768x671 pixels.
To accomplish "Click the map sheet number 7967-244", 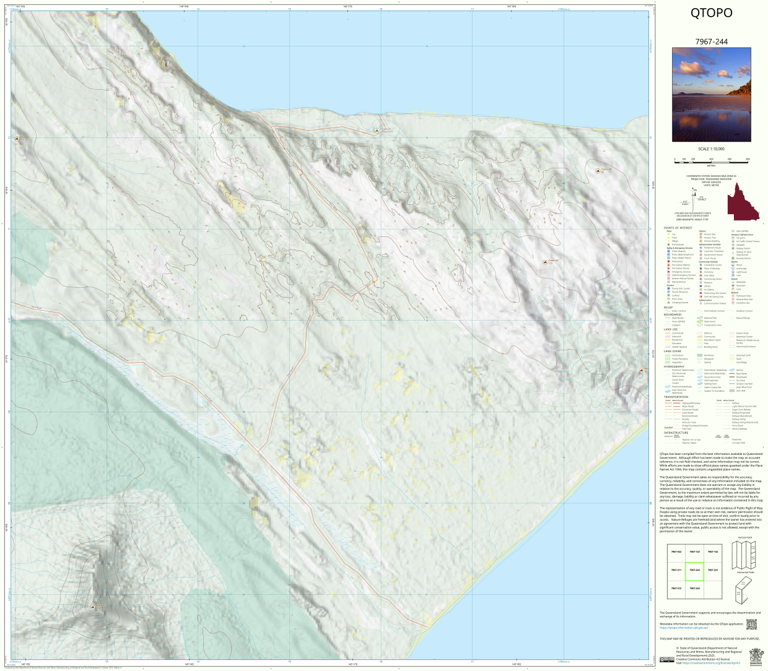I will tap(711, 42).
